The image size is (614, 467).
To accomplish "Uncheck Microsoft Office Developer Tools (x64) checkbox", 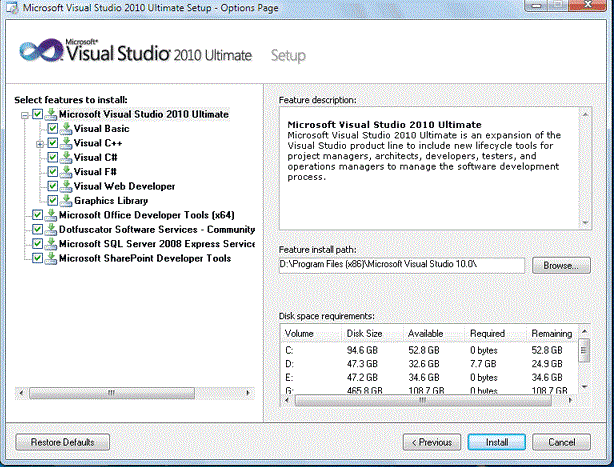I will (37, 215).
